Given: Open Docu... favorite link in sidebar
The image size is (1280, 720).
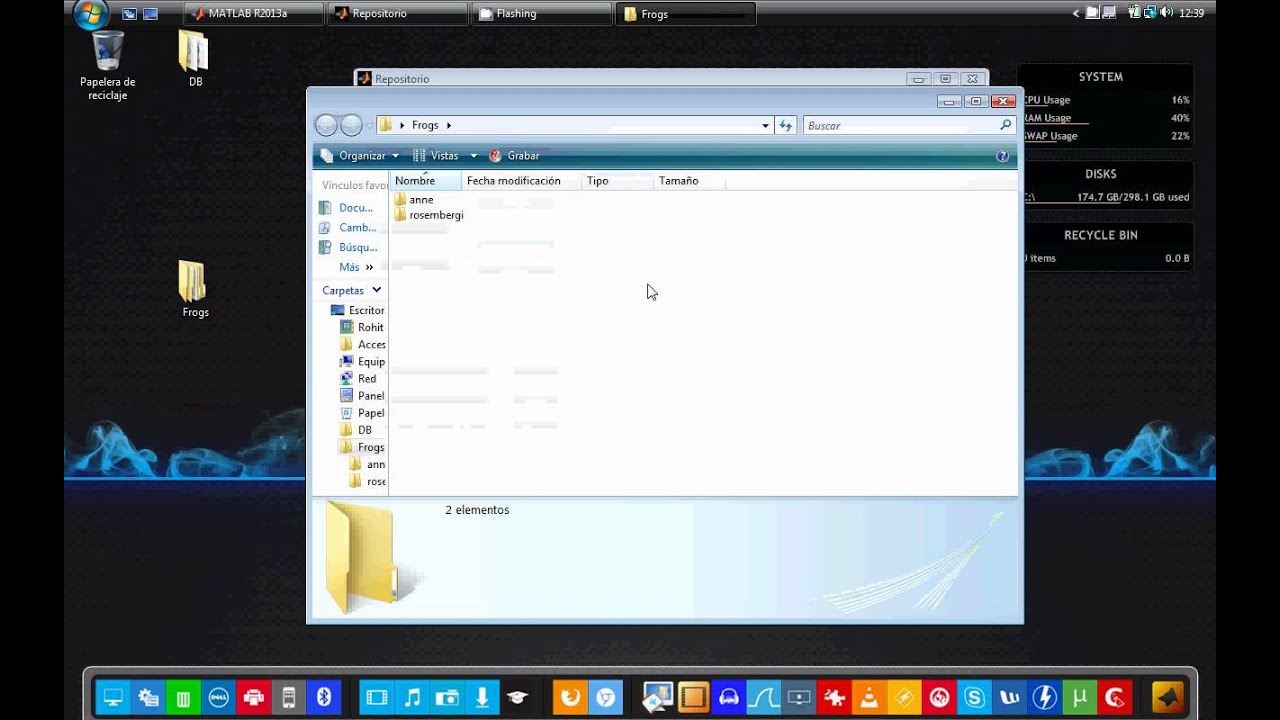Looking at the screenshot, I should 347,208.
